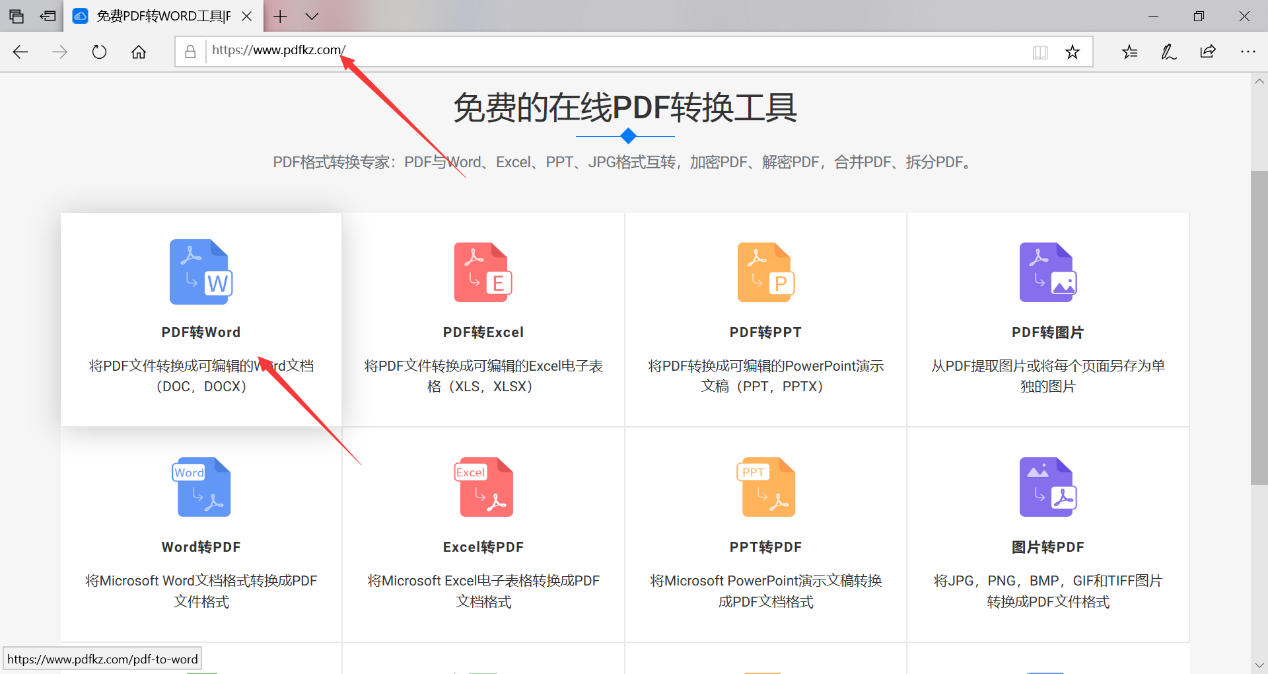This screenshot has width=1268, height=674.
Task: Open the PDF转Excel converter icon
Action: tap(483, 271)
